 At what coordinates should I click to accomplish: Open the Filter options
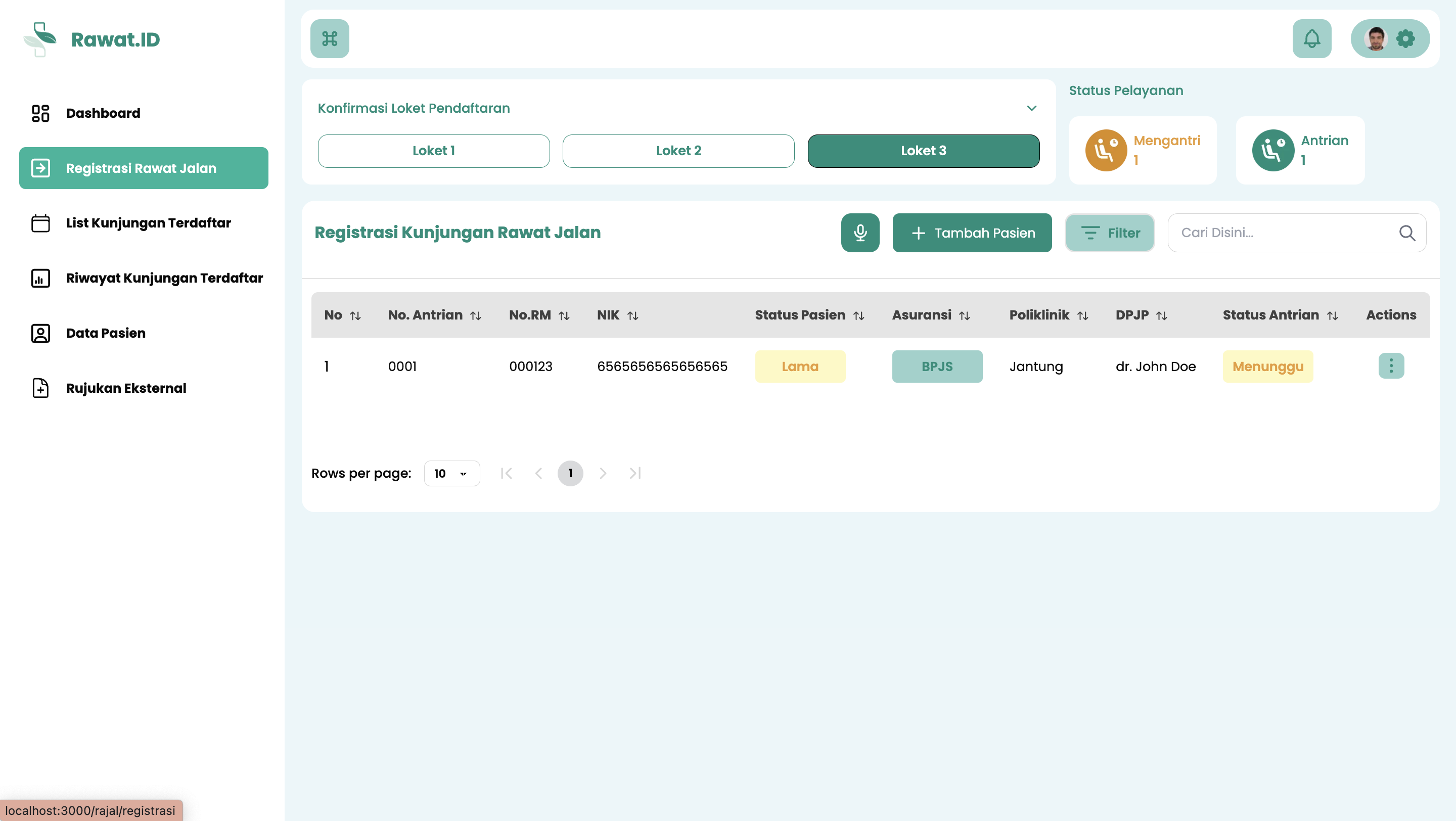coord(1110,232)
